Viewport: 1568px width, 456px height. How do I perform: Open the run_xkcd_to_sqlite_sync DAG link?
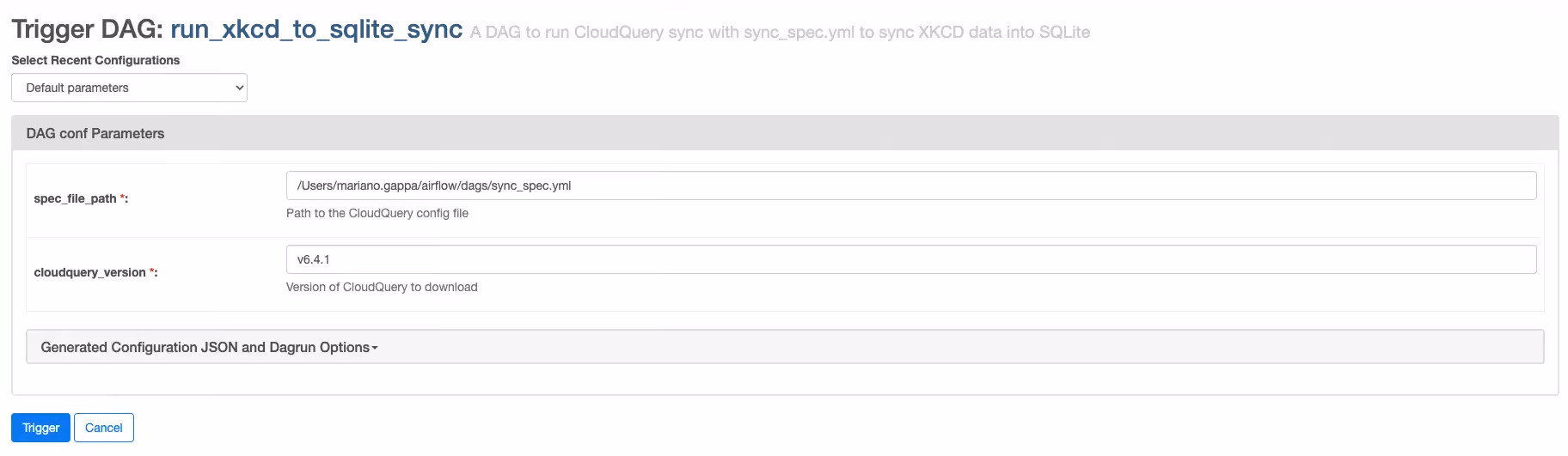[316, 29]
